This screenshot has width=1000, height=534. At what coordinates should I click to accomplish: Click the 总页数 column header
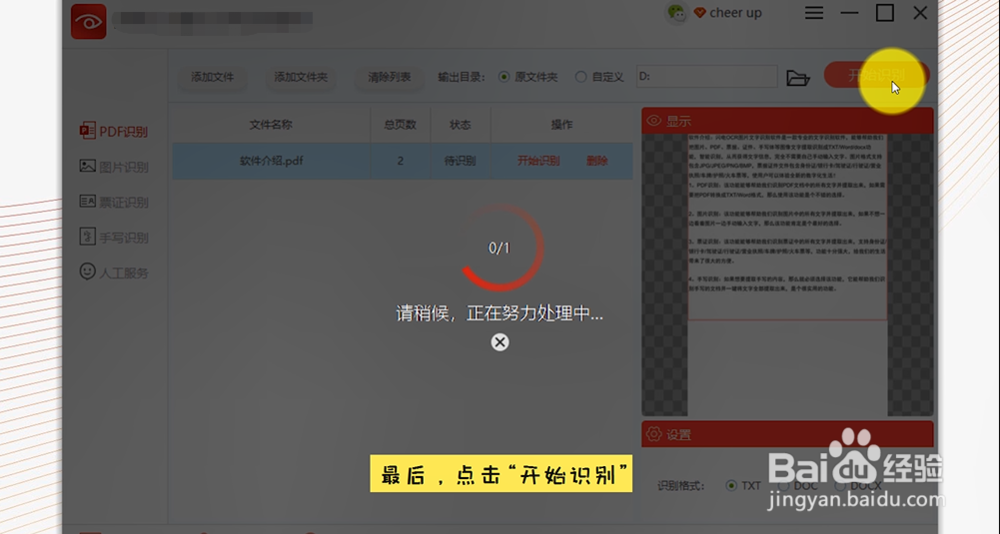coord(400,124)
